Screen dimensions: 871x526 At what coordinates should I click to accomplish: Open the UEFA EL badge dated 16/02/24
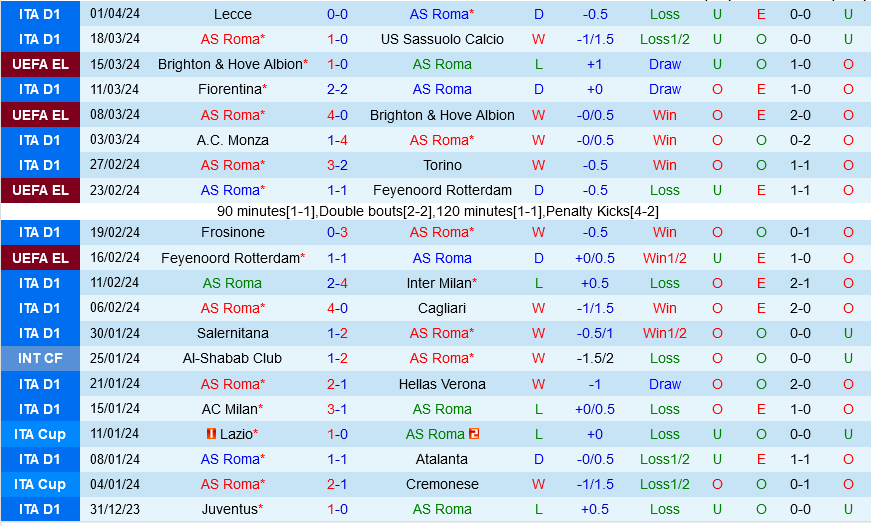(40, 258)
